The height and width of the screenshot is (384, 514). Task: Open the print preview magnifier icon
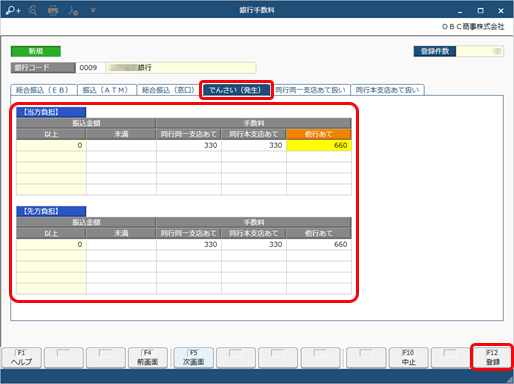tap(33, 11)
